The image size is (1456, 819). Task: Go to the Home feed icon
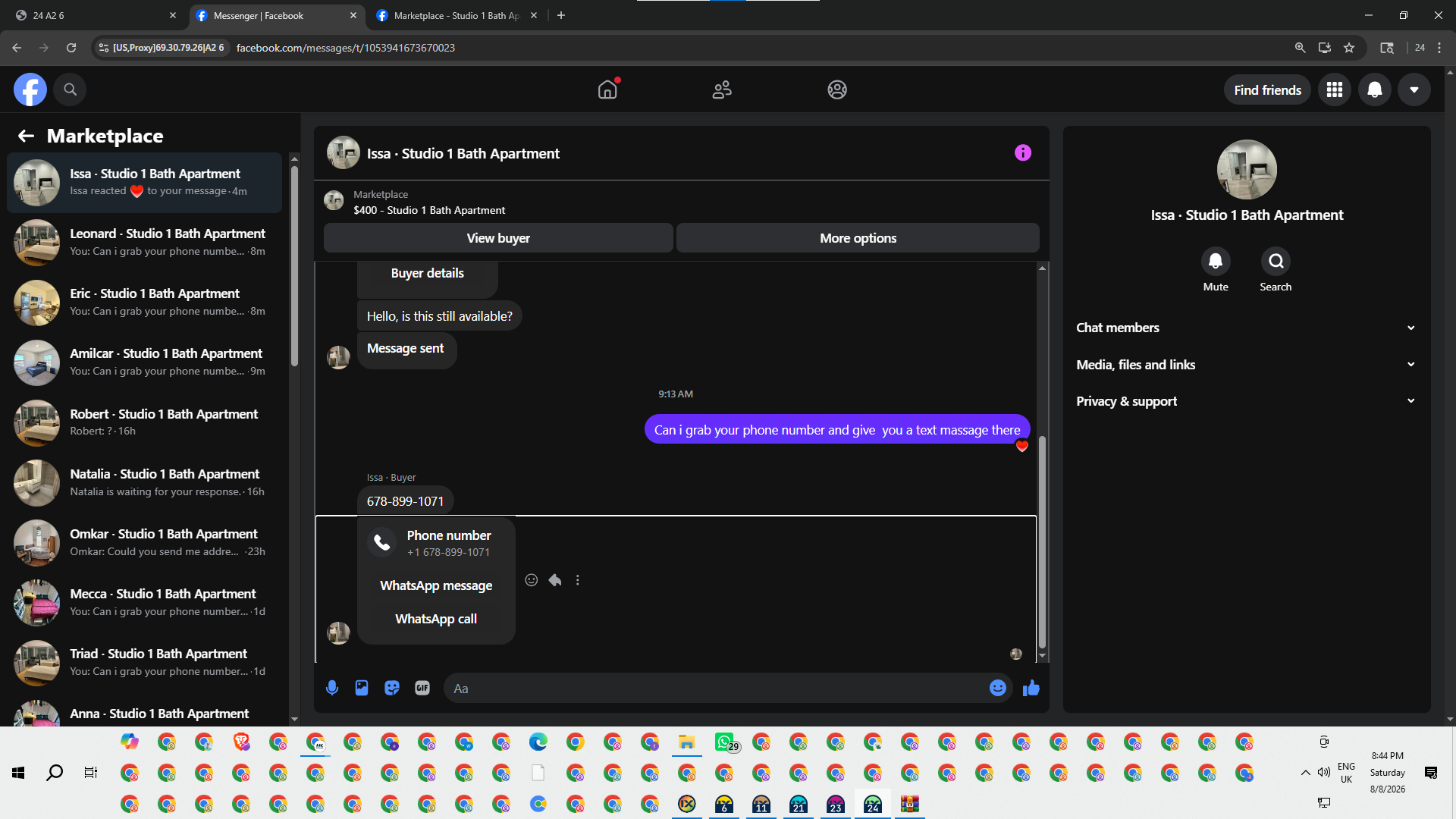(x=607, y=89)
